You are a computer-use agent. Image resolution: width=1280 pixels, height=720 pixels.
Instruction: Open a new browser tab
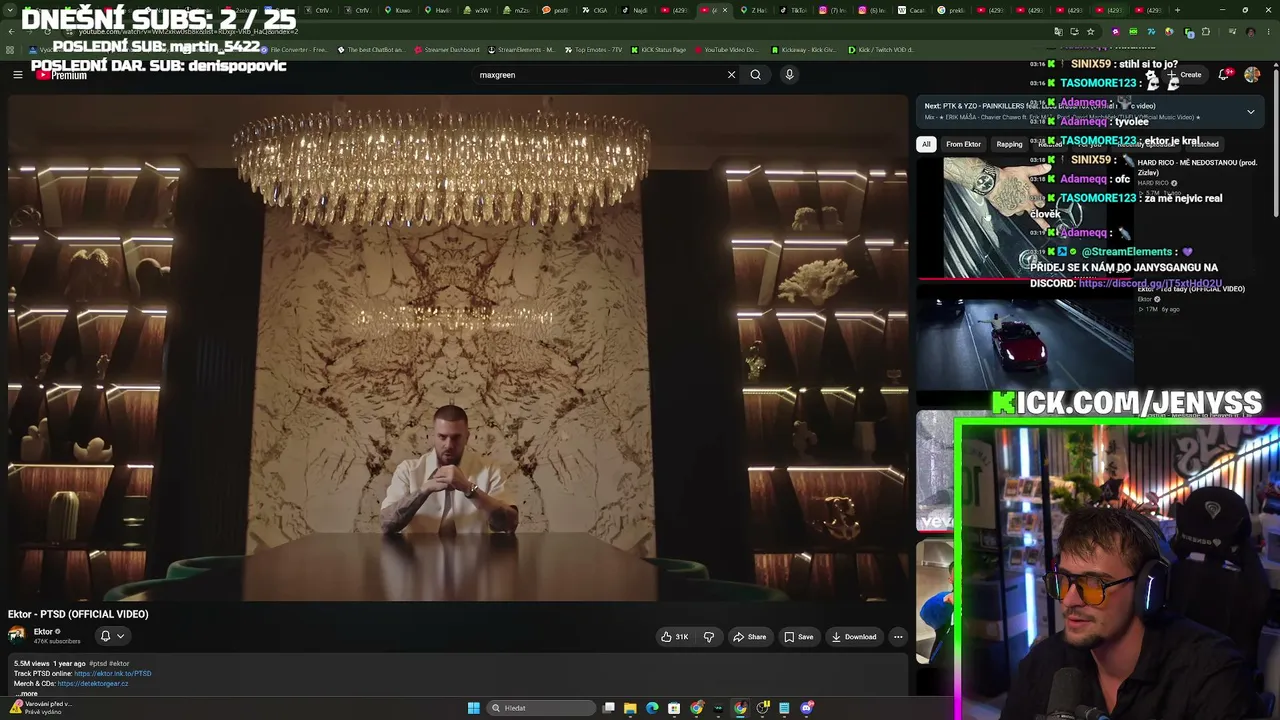1177,10
